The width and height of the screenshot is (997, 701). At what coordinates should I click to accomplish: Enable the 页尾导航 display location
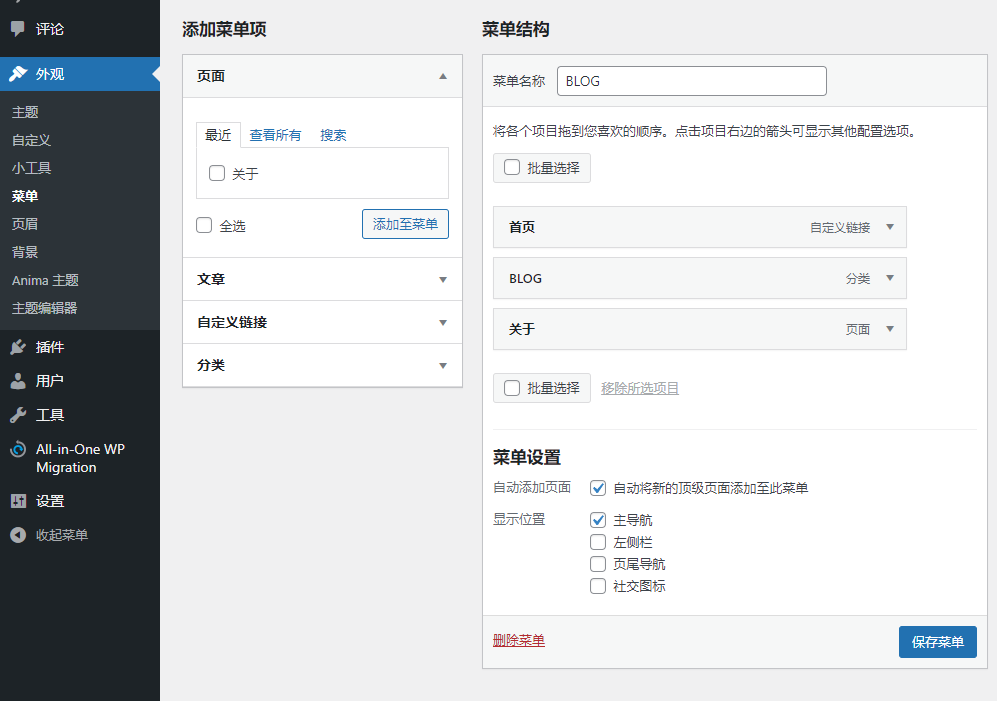[598, 564]
